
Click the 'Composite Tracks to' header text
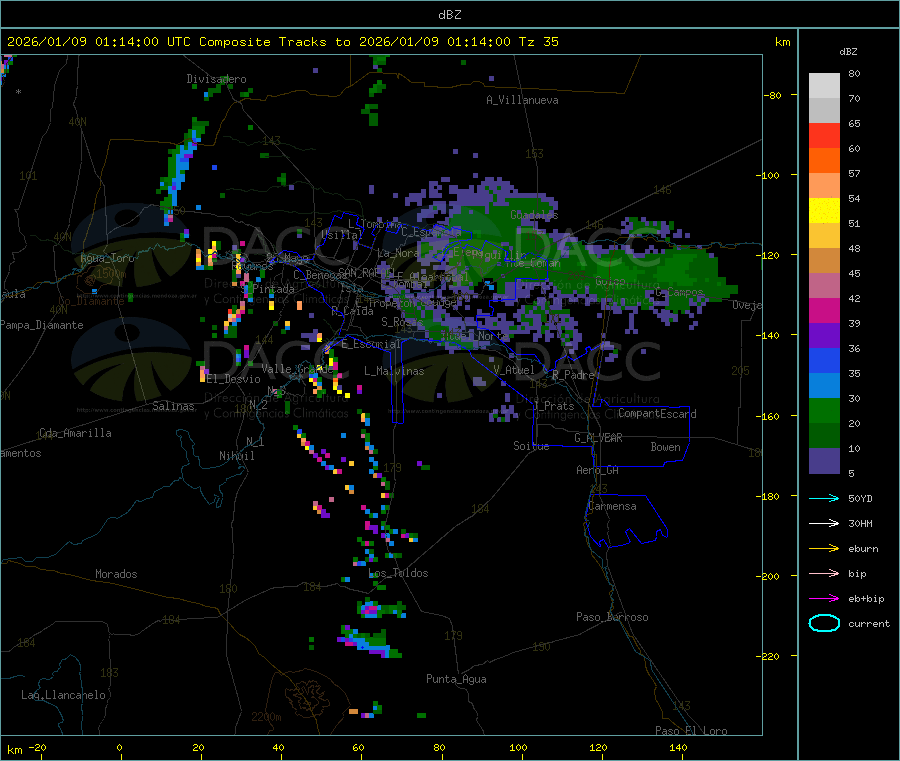275,42
